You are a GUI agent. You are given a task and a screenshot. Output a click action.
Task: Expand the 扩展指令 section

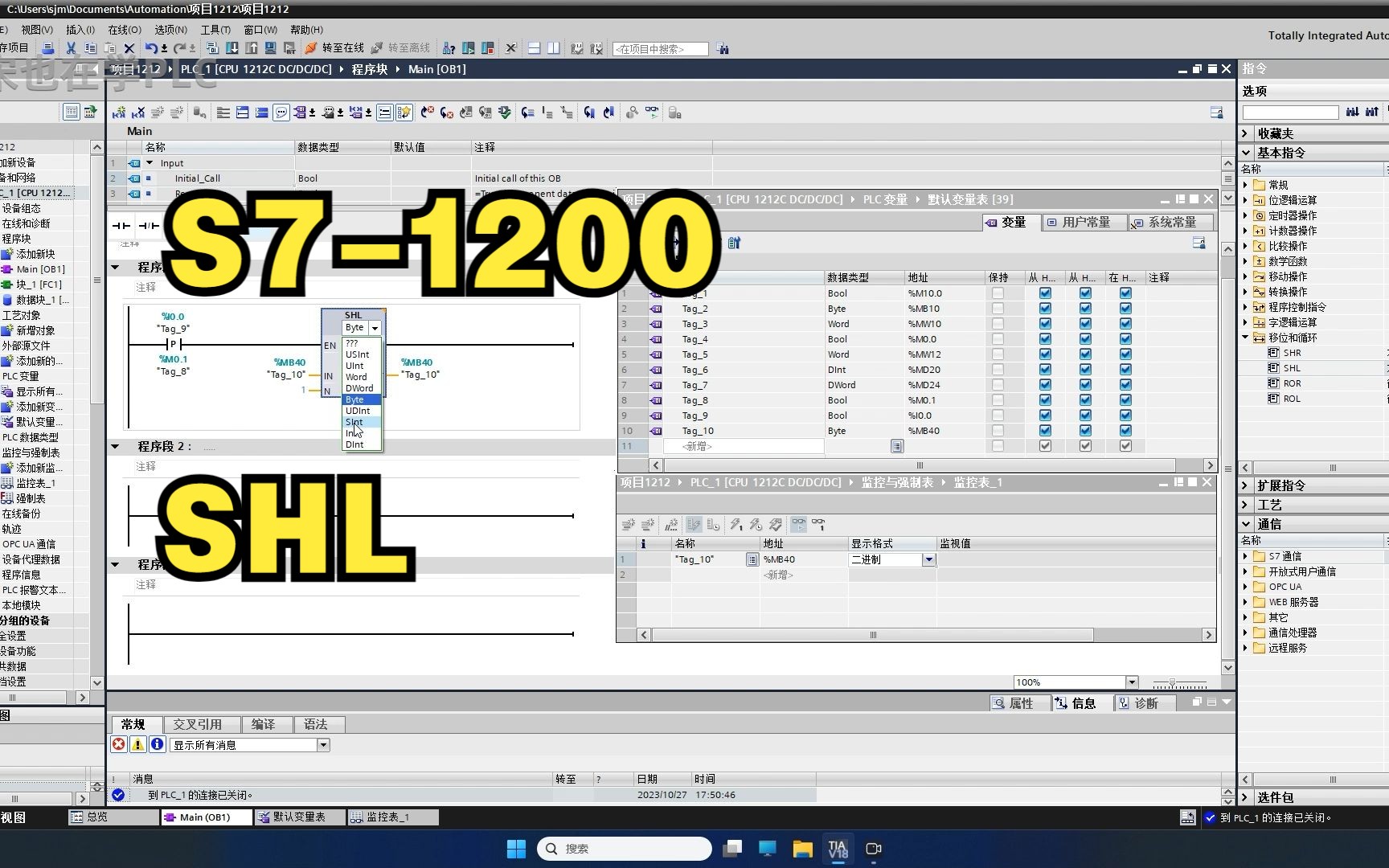point(1245,485)
